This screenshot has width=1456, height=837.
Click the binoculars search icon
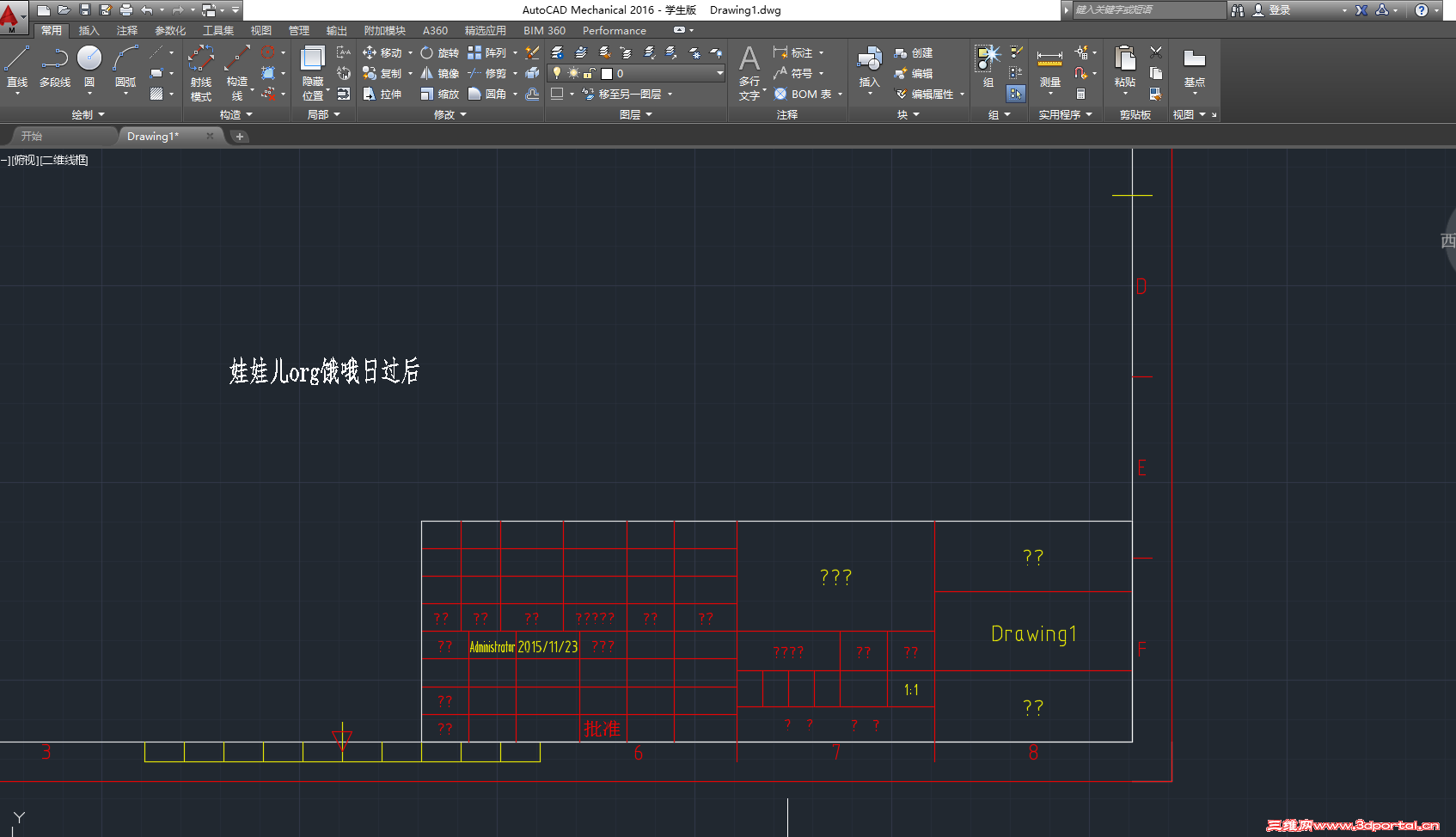point(1238,9)
